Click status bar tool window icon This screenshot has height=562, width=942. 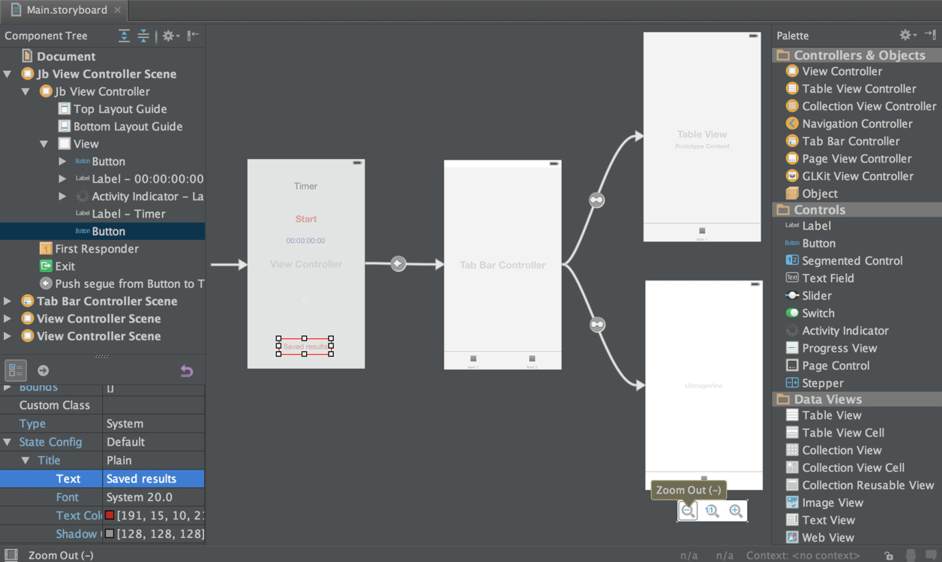click(x=11, y=554)
